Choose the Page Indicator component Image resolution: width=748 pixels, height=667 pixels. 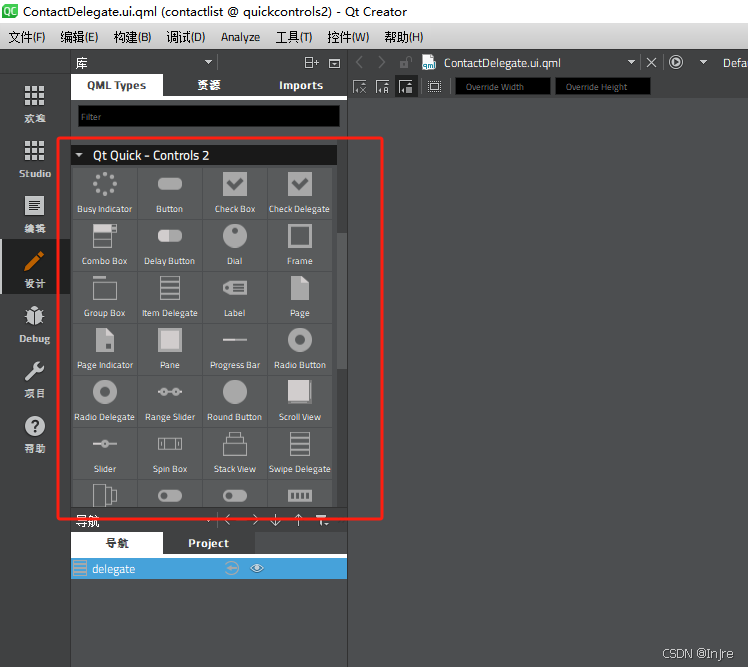104,349
